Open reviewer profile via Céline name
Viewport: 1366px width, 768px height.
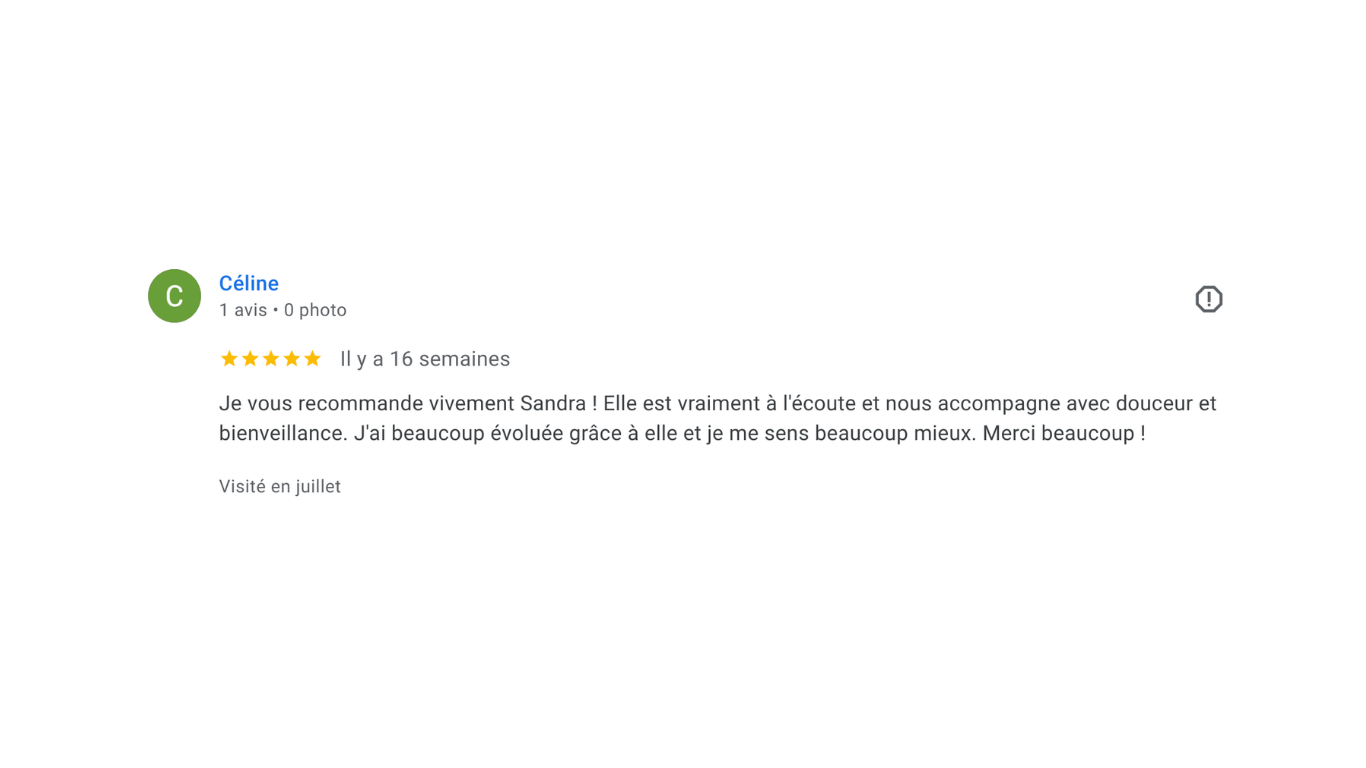click(249, 283)
